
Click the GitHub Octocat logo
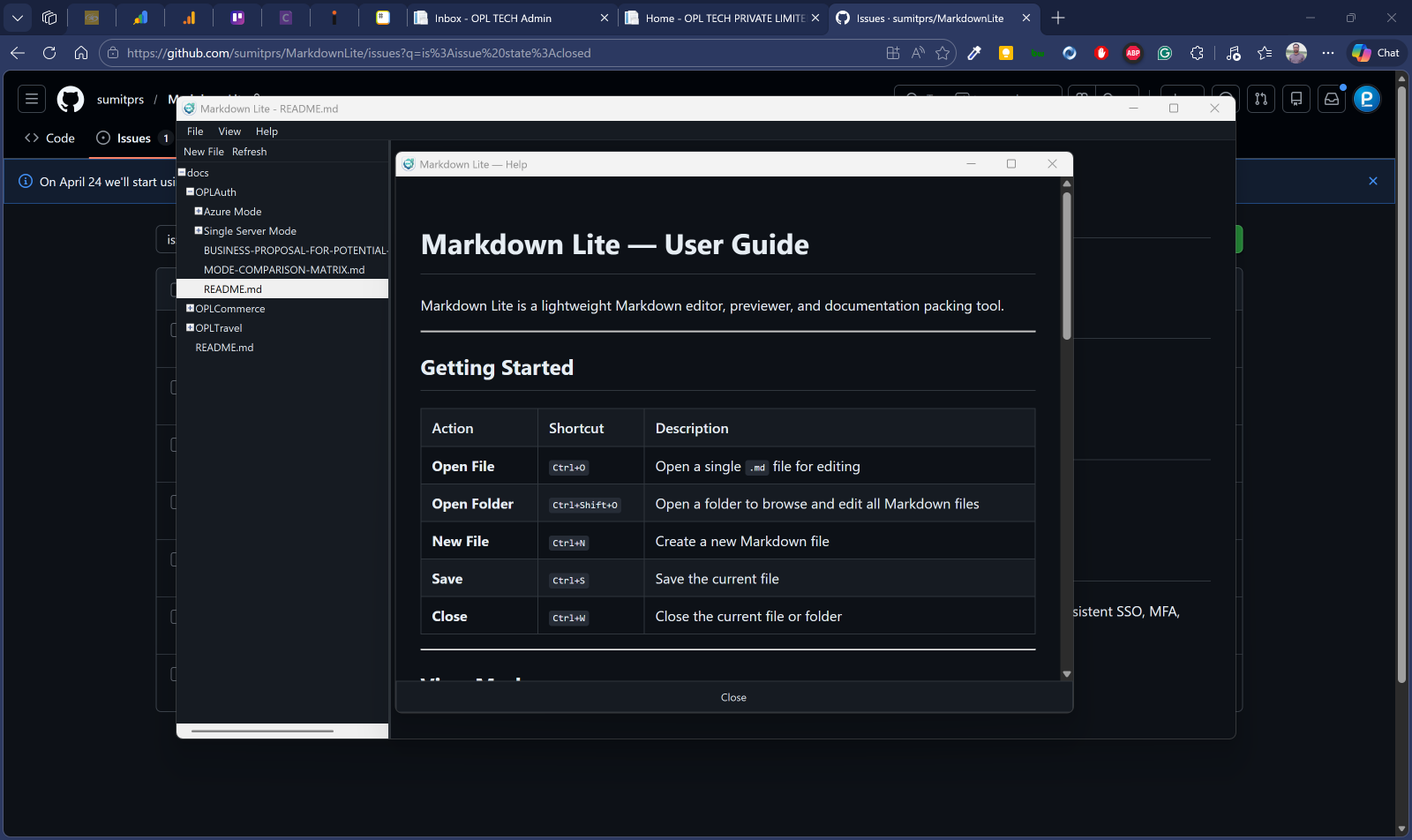pyautogui.click(x=71, y=99)
